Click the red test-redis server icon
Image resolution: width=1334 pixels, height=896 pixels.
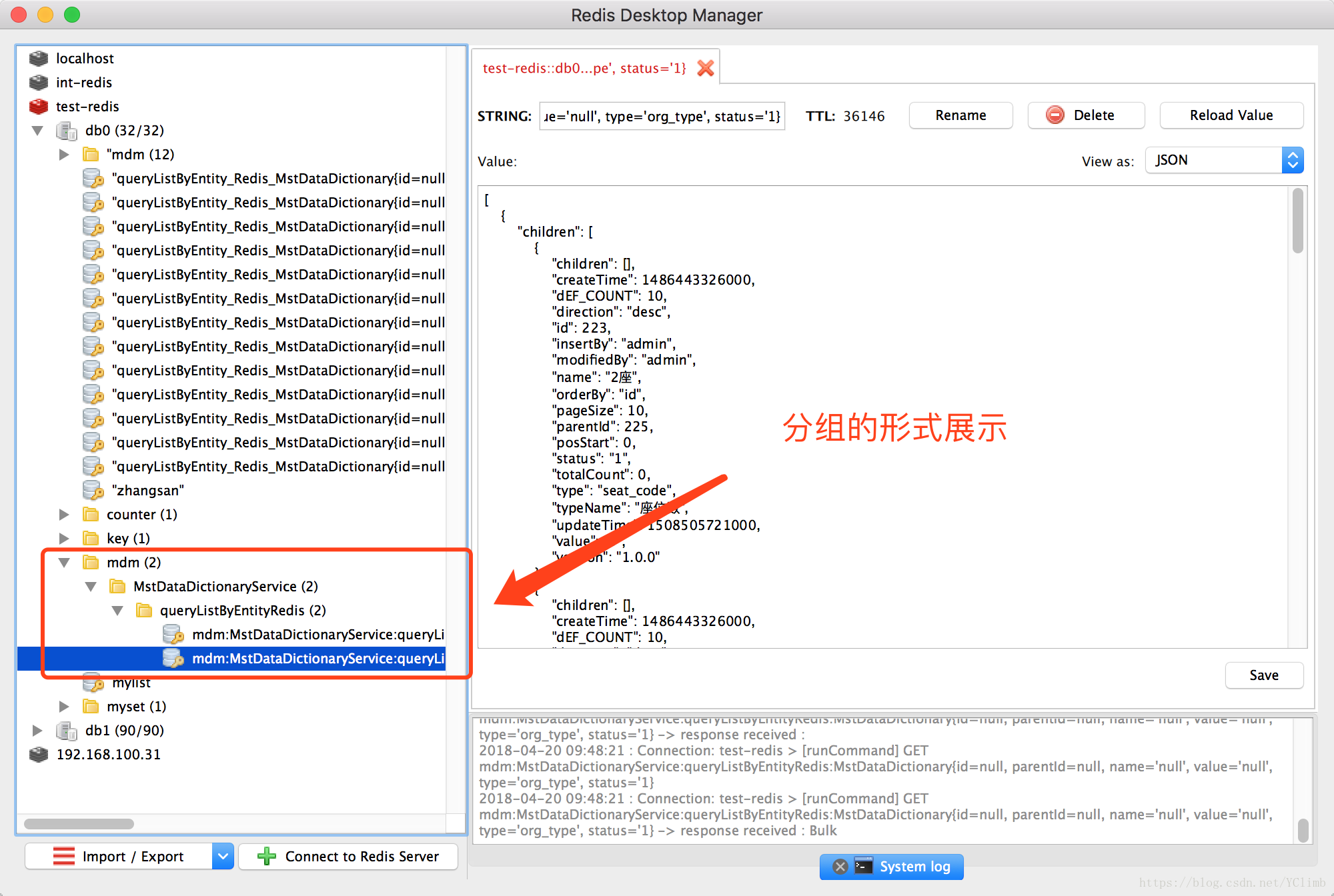[39, 107]
